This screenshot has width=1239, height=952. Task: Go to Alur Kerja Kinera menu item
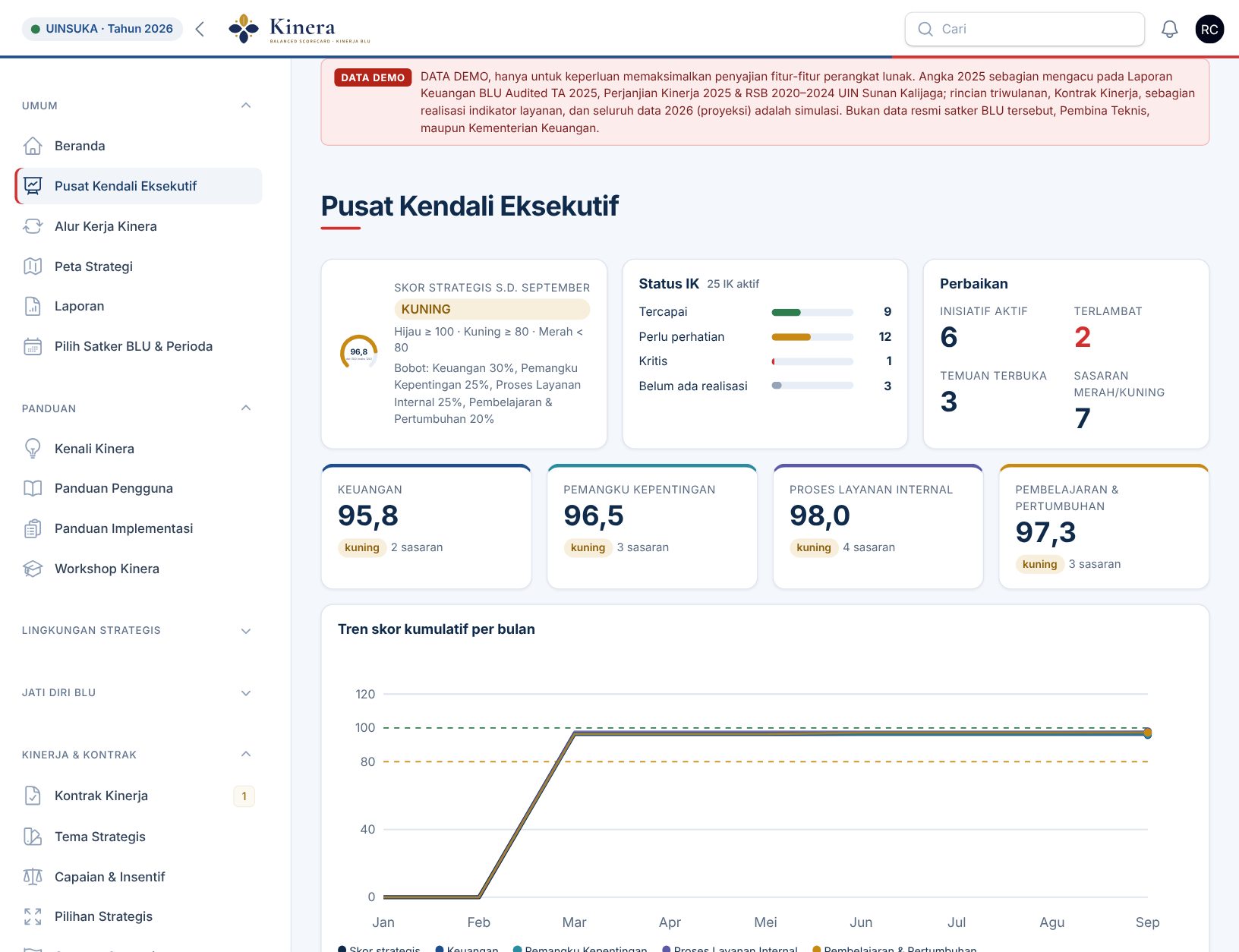(138, 226)
